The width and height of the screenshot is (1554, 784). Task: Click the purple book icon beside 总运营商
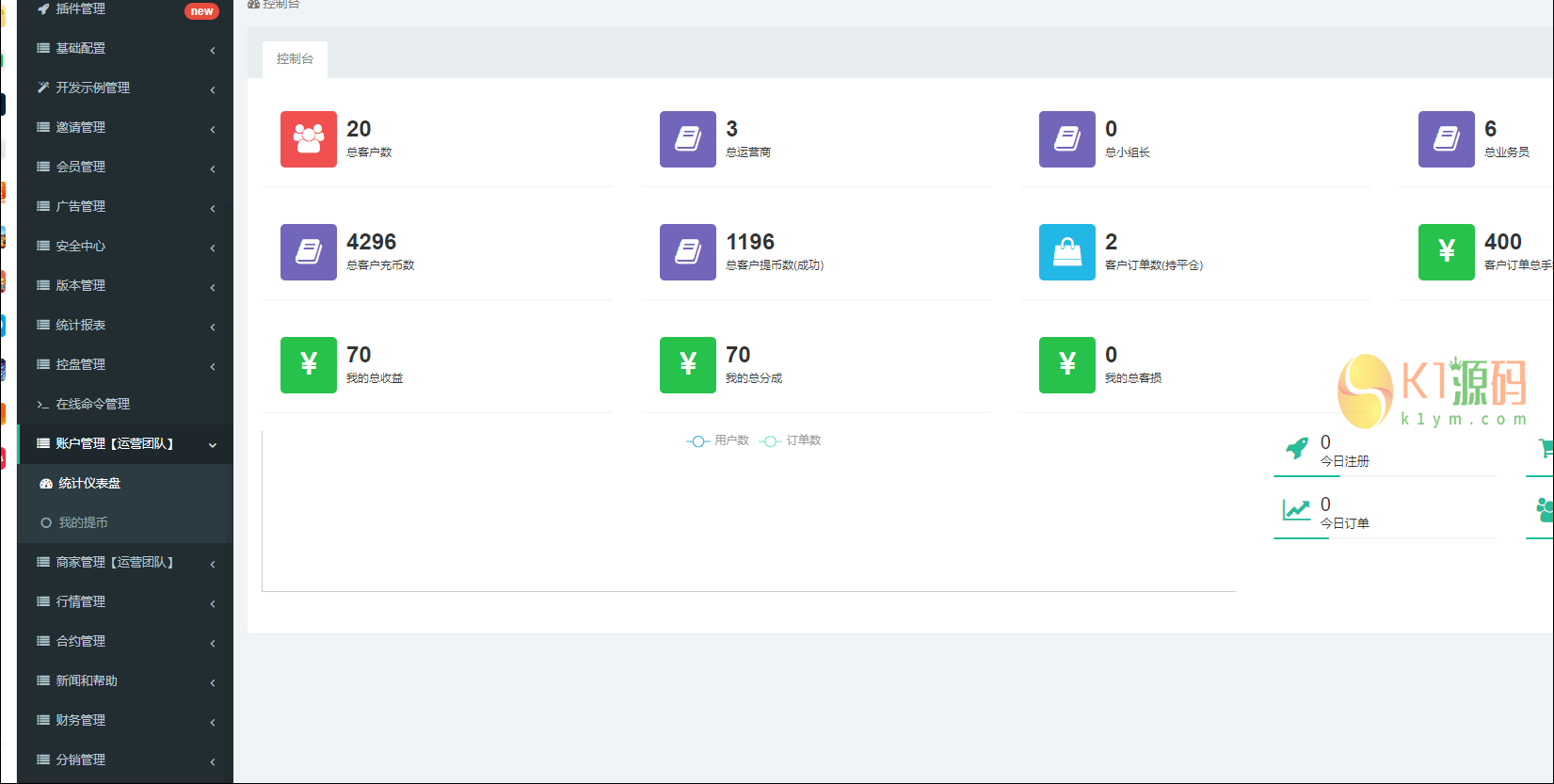point(688,139)
